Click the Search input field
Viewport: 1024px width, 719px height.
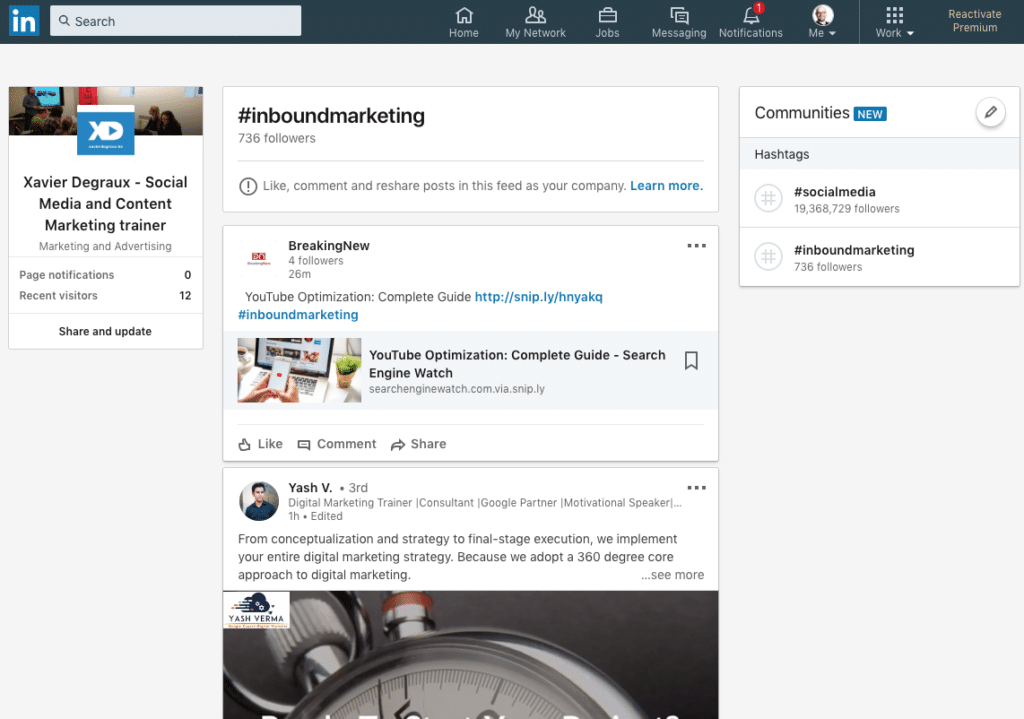point(175,21)
